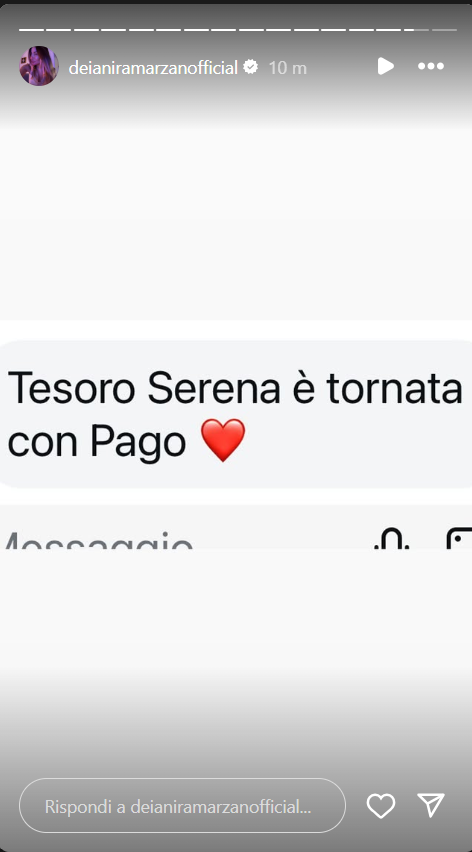Click the red heart emoji in message
Viewport: 472px width, 852px height.
click(223, 440)
